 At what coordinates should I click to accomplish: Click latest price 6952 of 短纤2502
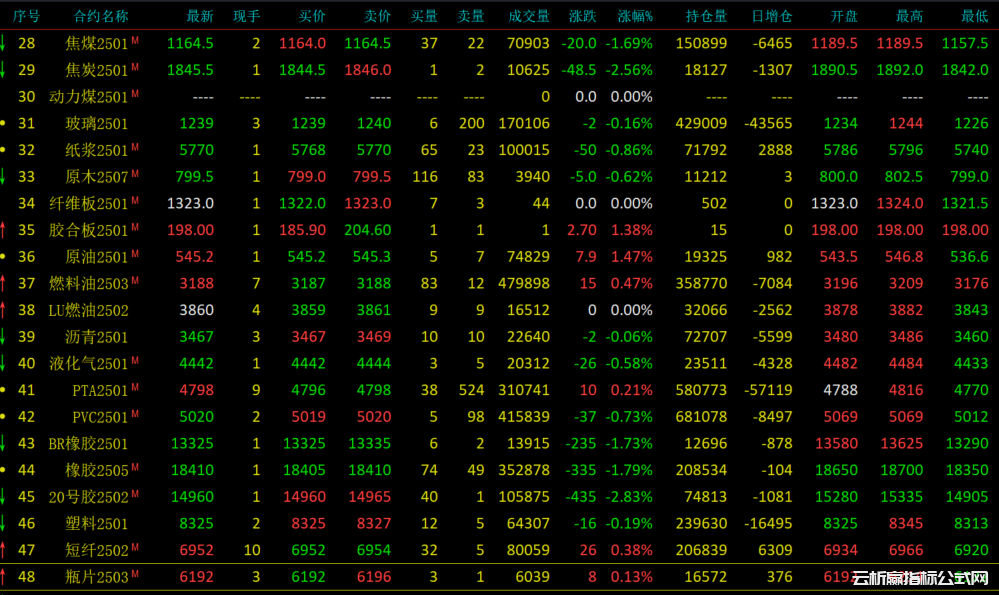(196, 550)
